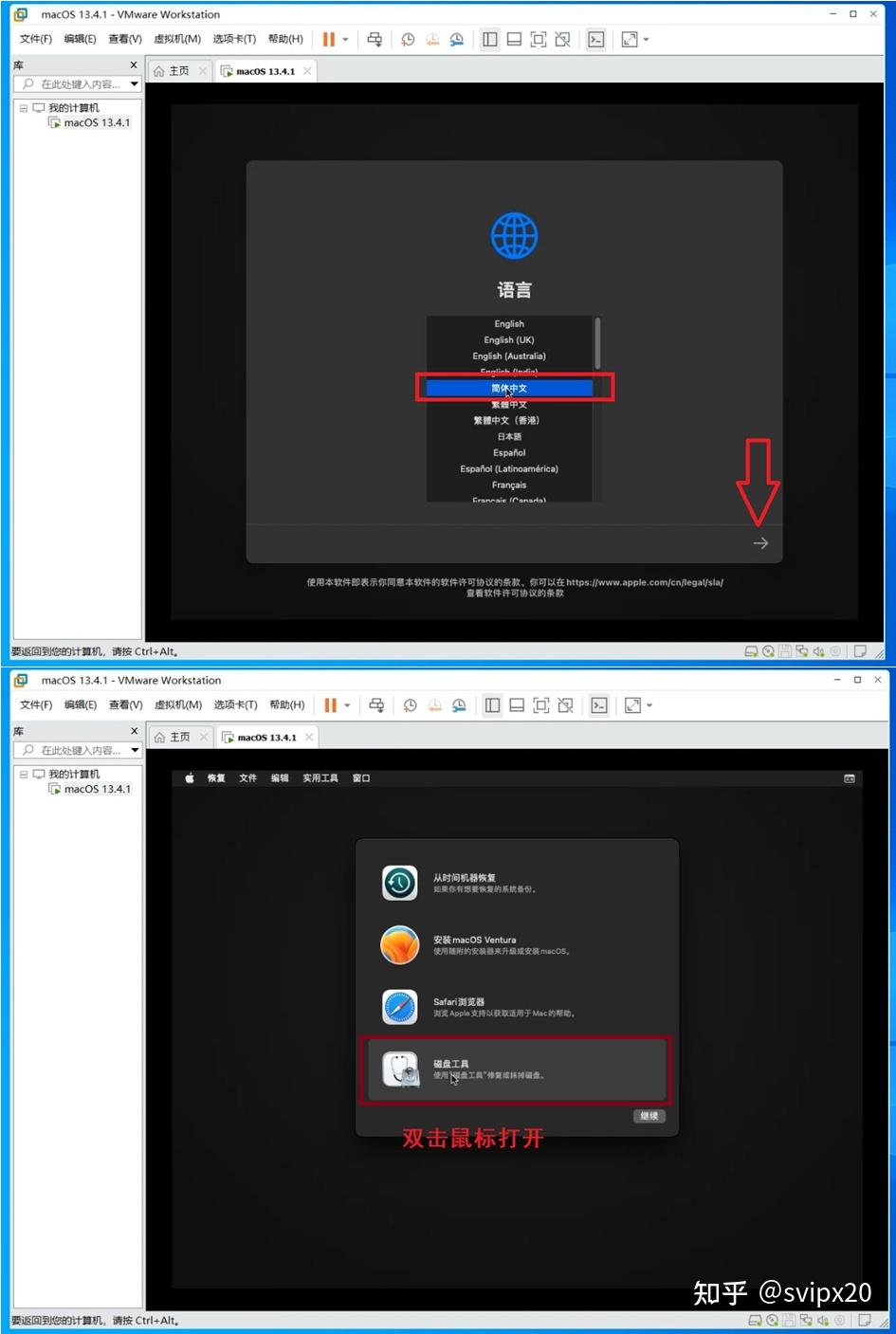Toggle library panel in the recovery-screen window
The width and height of the screenshot is (896, 1334).
click(492, 705)
